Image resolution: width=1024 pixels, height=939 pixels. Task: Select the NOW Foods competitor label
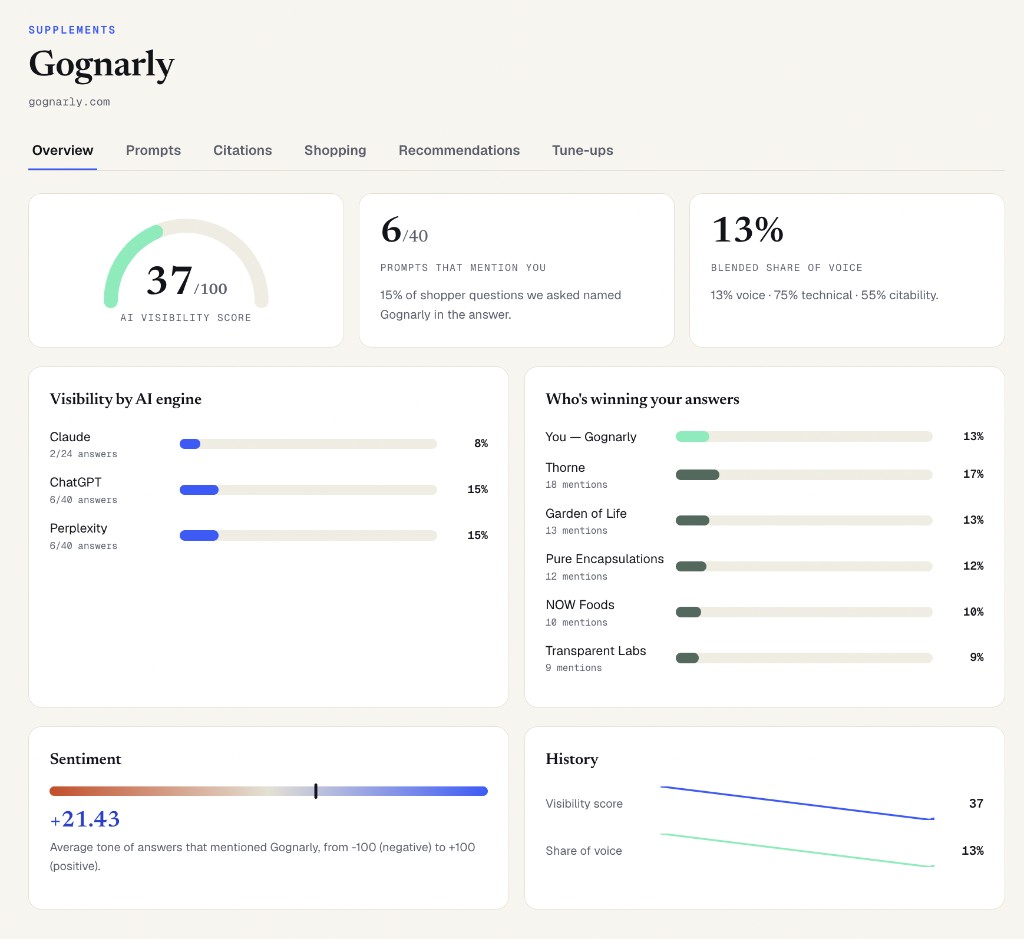click(x=580, y=605)
